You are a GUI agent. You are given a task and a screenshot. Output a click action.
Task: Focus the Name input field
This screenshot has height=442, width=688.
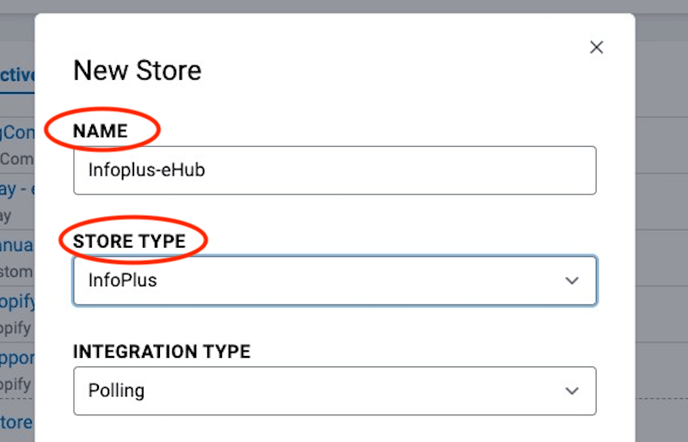pyautogui.click(x=335, y=170)
